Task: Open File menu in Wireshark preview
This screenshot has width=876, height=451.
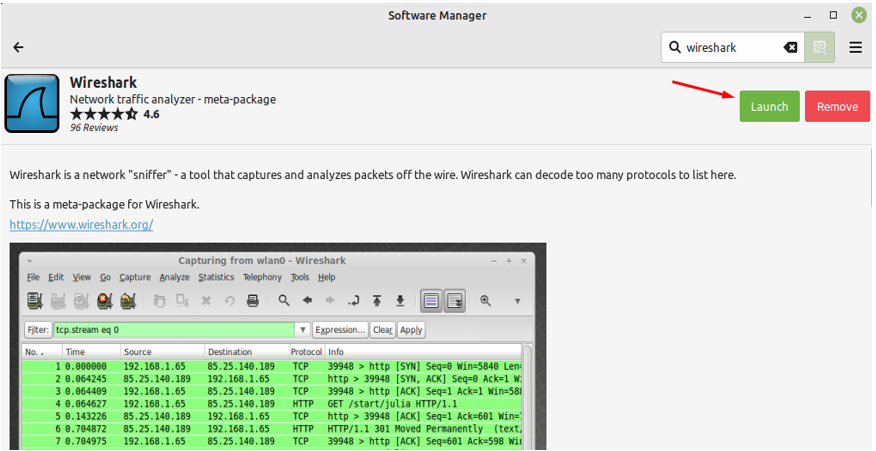Action: click(x=34, y=277)
